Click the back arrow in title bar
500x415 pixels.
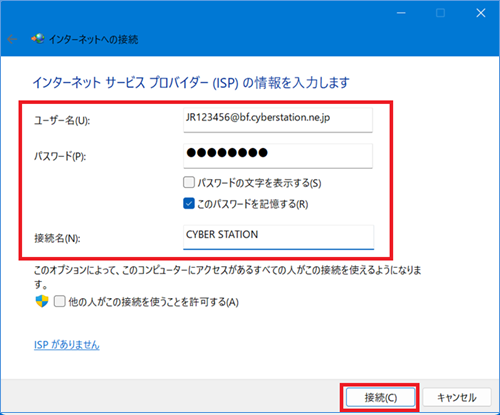12,39
